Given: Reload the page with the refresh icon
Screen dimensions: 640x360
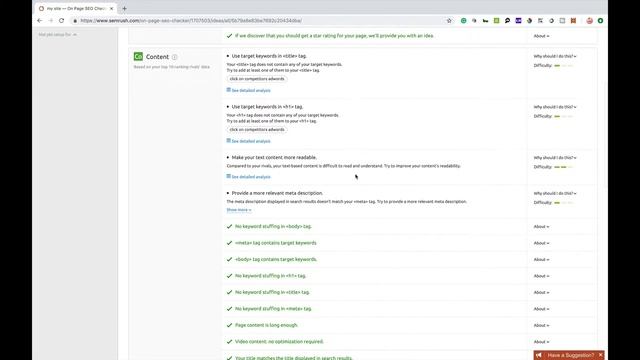Looking at the screenshot, I should pos(61,20).
